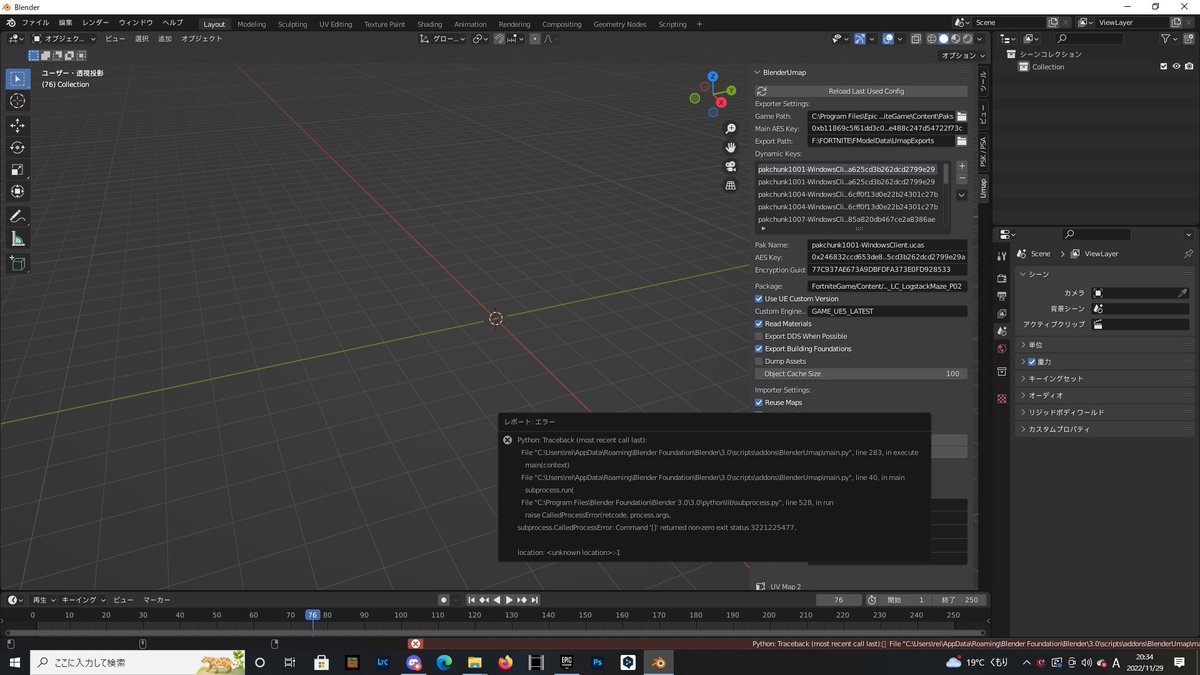The width and height of the screenshot is (1200, 675).
Task: Uncheck Use UE Custom Version
Action: tap(759, 299)
